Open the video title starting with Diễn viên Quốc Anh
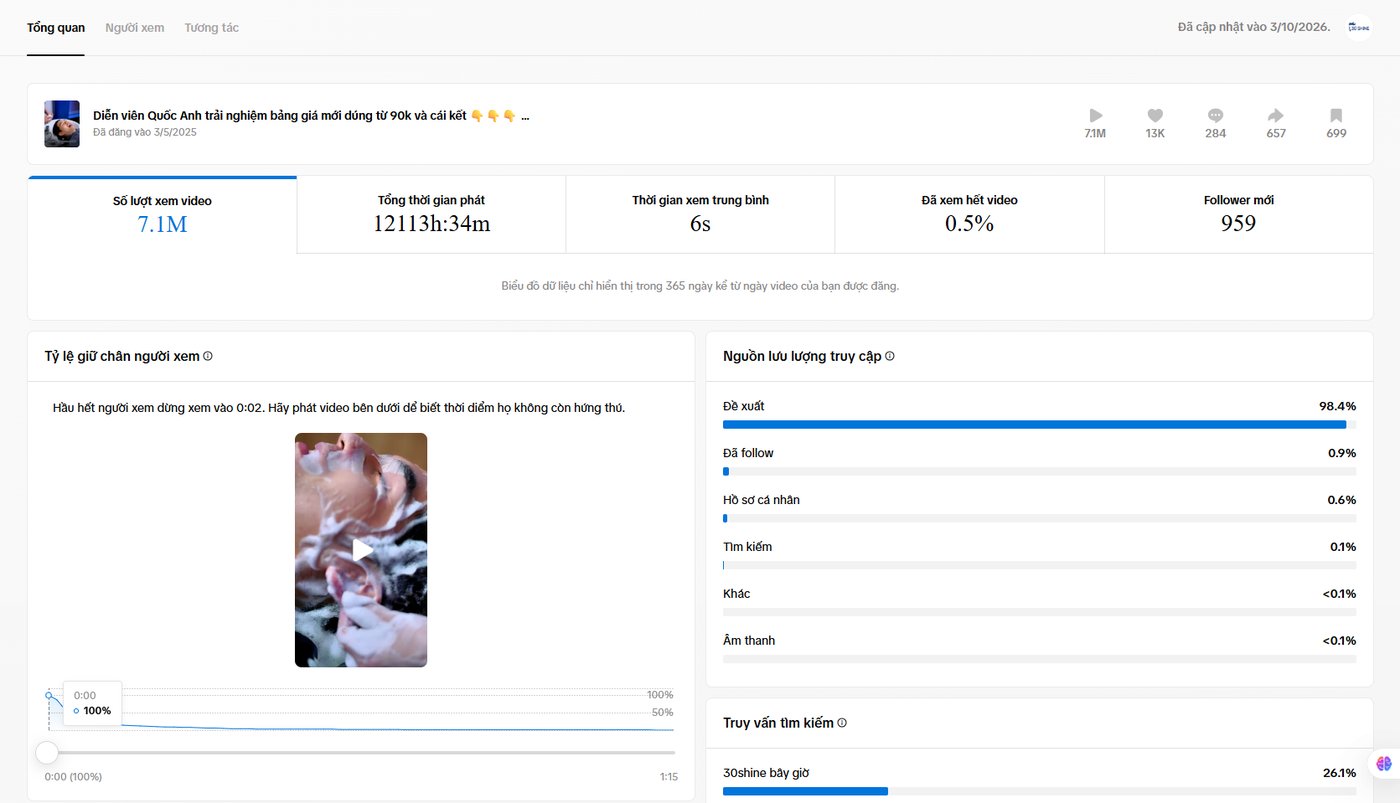 pos(311,116)
